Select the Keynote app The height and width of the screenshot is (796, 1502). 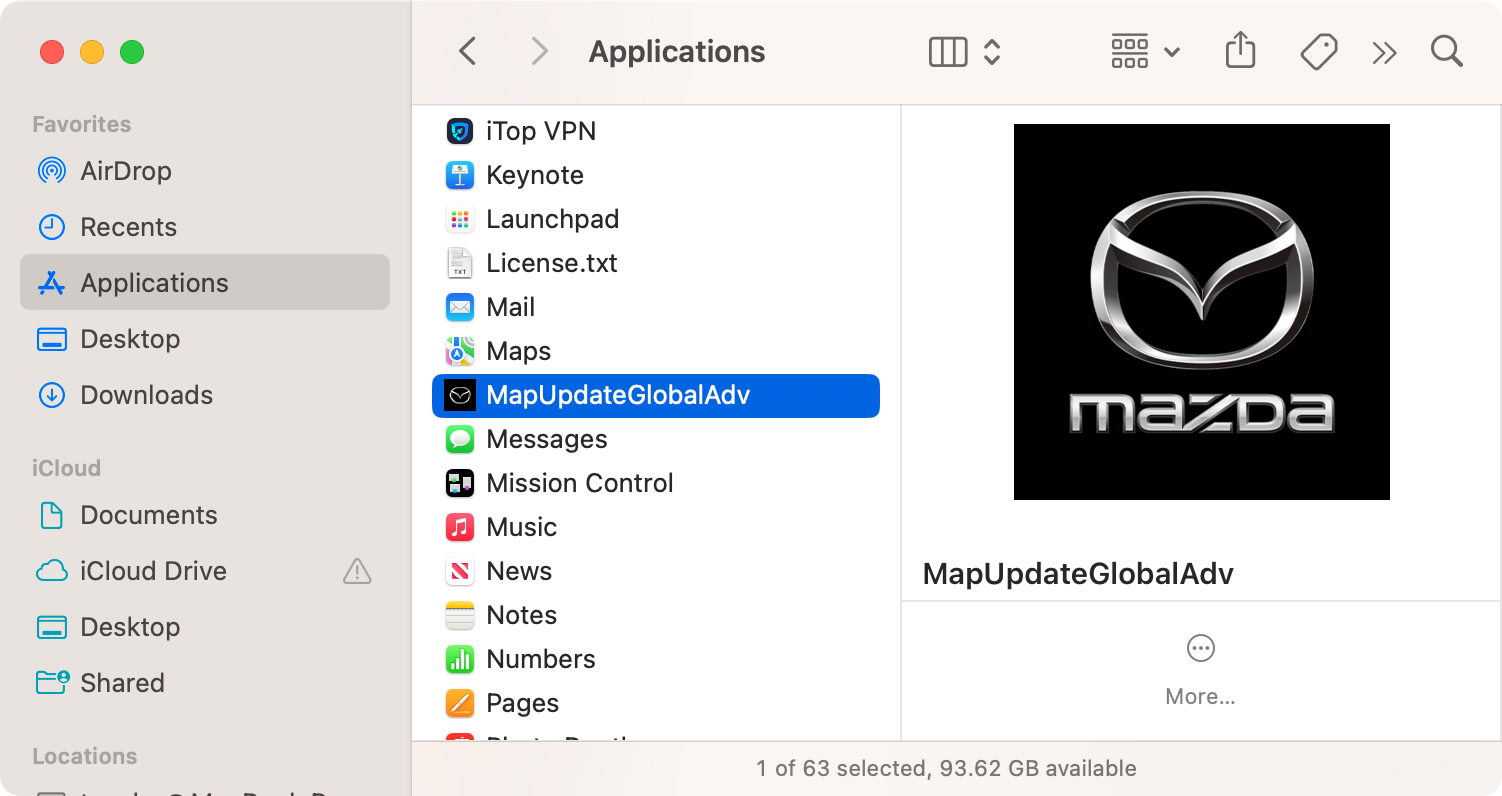[656, 175]
